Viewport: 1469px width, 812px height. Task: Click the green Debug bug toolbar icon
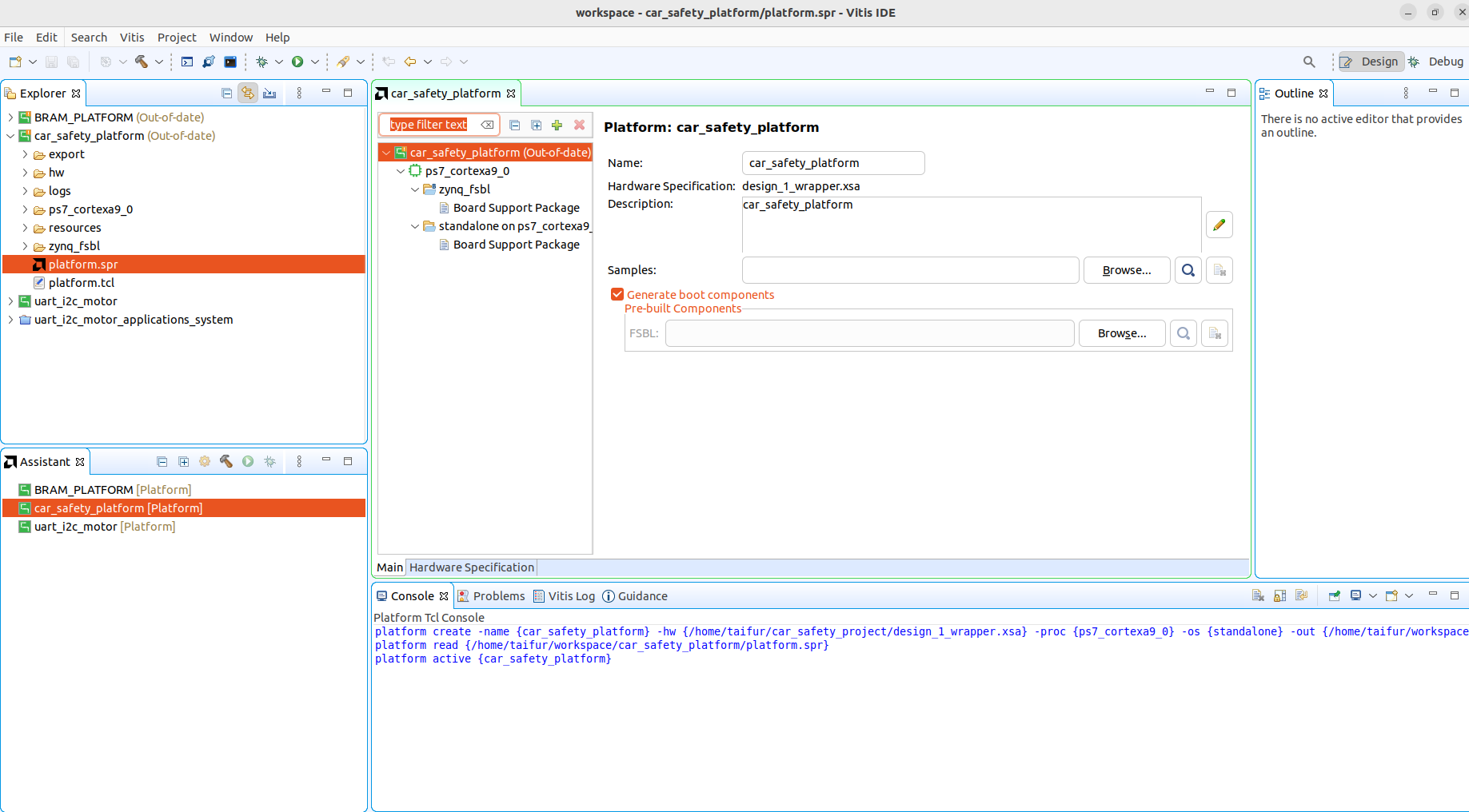pos(261,62)
